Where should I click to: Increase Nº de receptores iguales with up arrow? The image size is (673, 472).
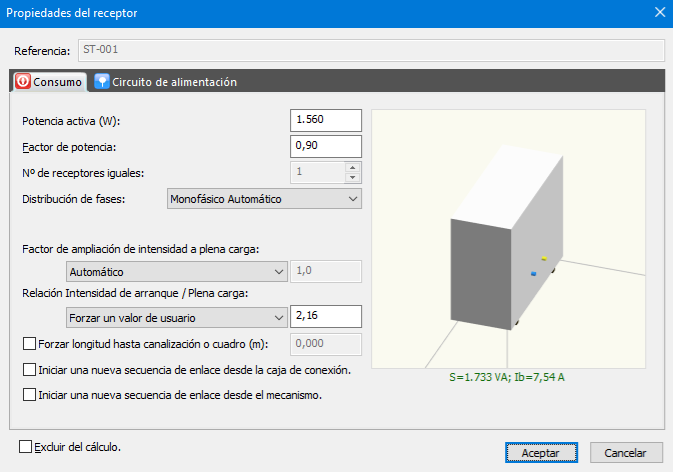353,167
